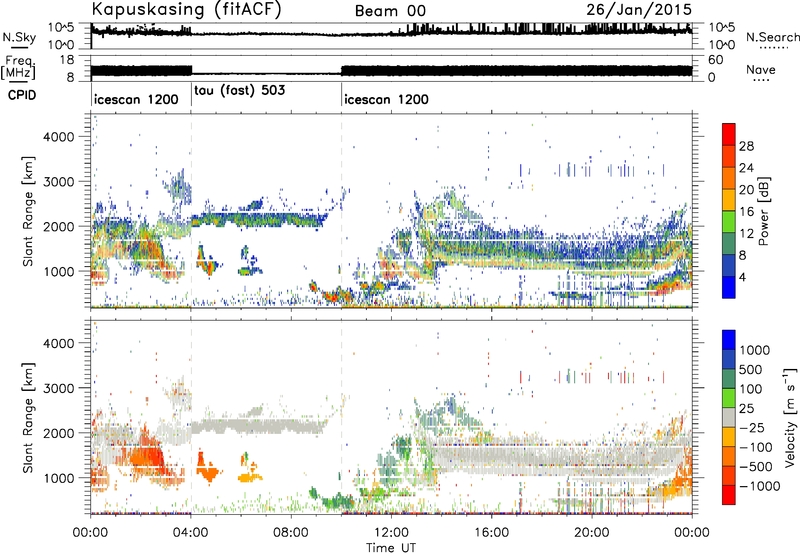Click the '20:00' time axis label
The image size is (800, 554).
591,533
